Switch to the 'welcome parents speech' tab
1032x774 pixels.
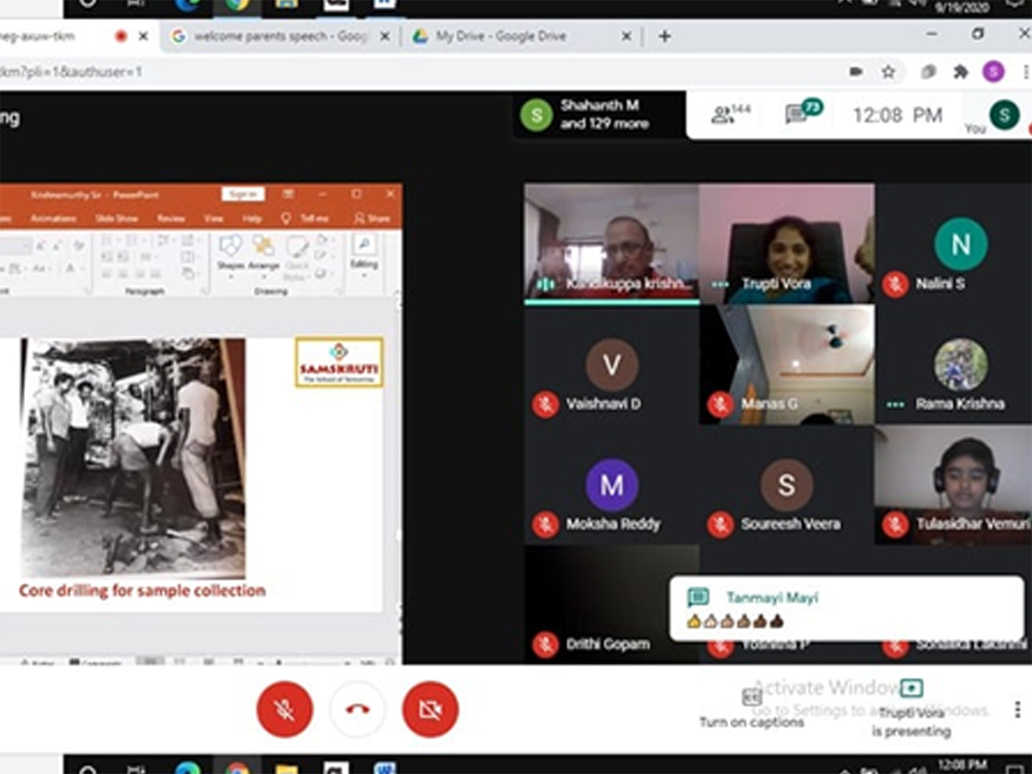click(280, 36)
